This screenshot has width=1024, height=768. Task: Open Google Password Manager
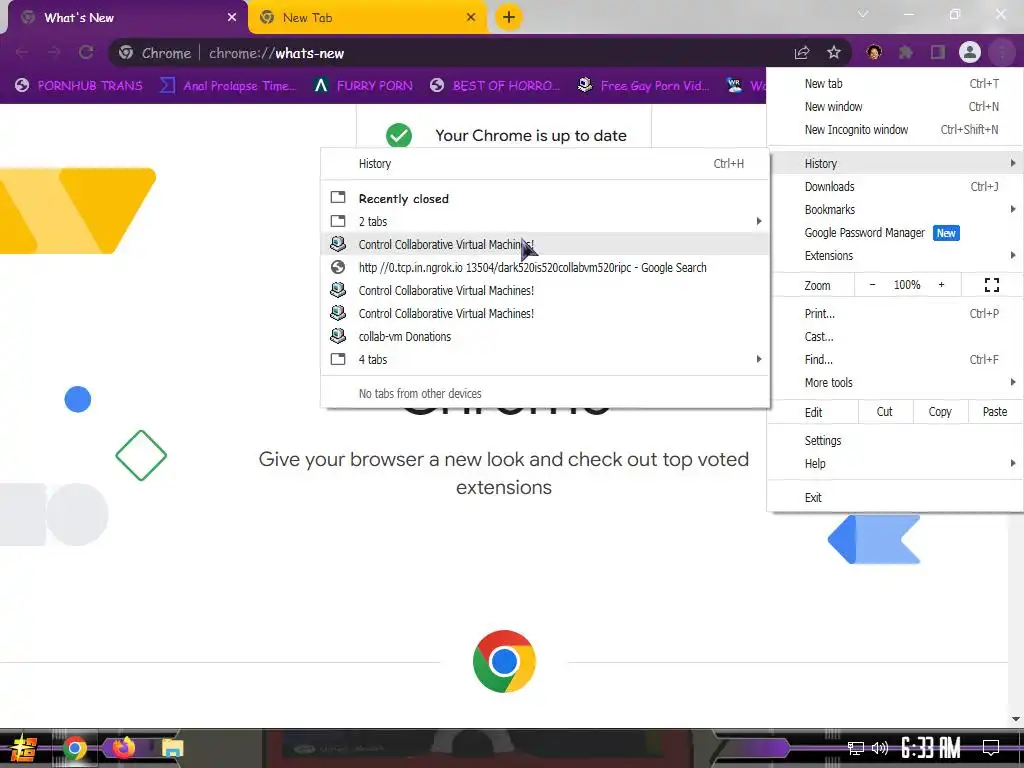pos(895,232)
